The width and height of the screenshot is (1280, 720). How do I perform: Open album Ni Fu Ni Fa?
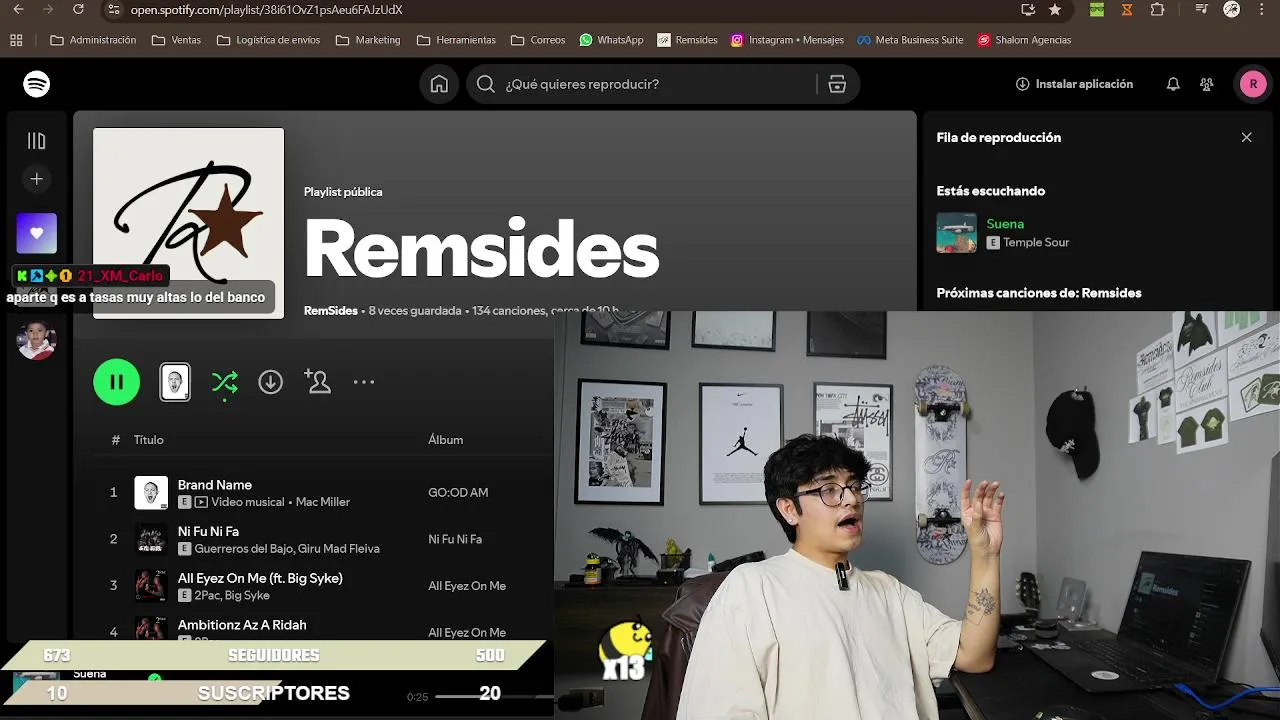click(x=455, y=539)
